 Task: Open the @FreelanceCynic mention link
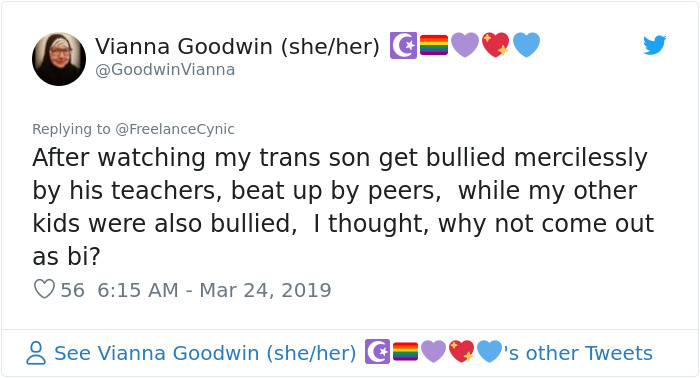click(175, 129)
